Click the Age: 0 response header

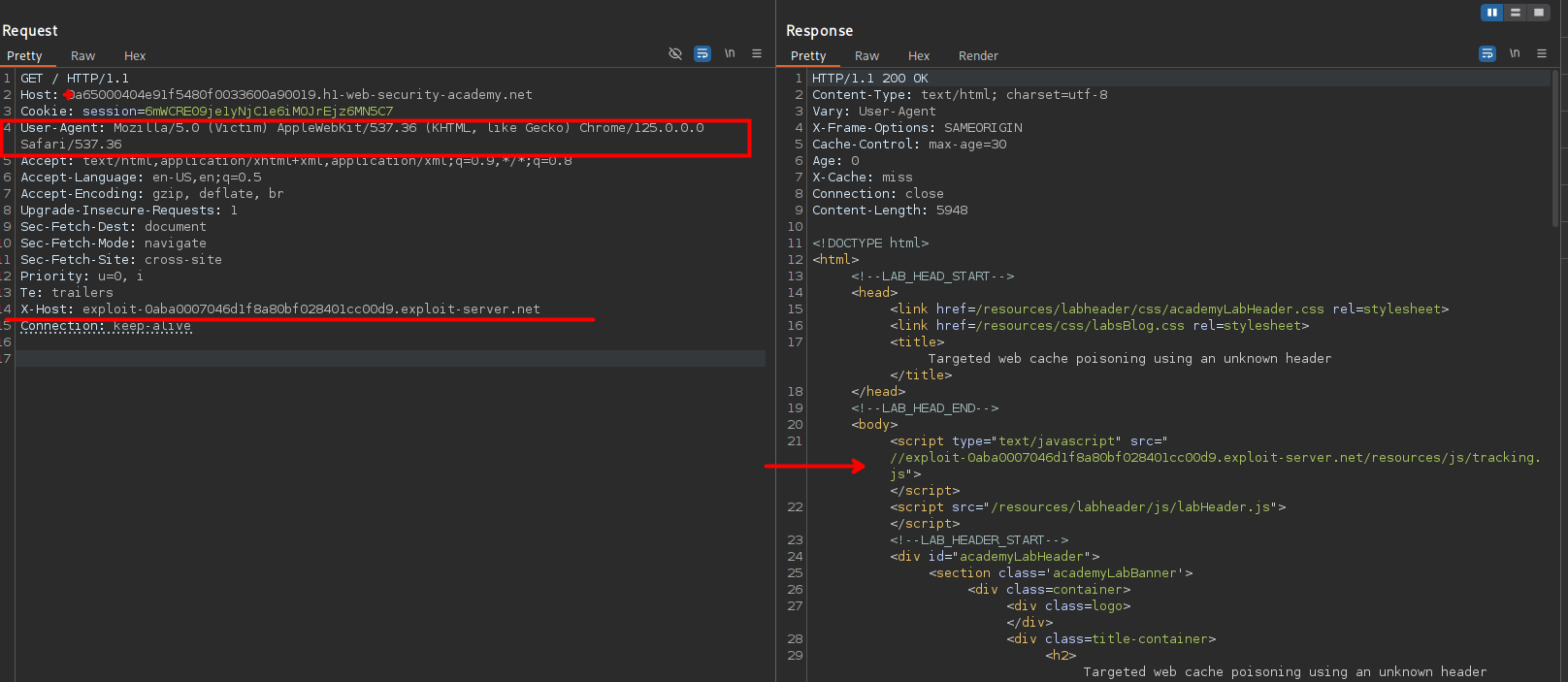(x=835, y=161)
